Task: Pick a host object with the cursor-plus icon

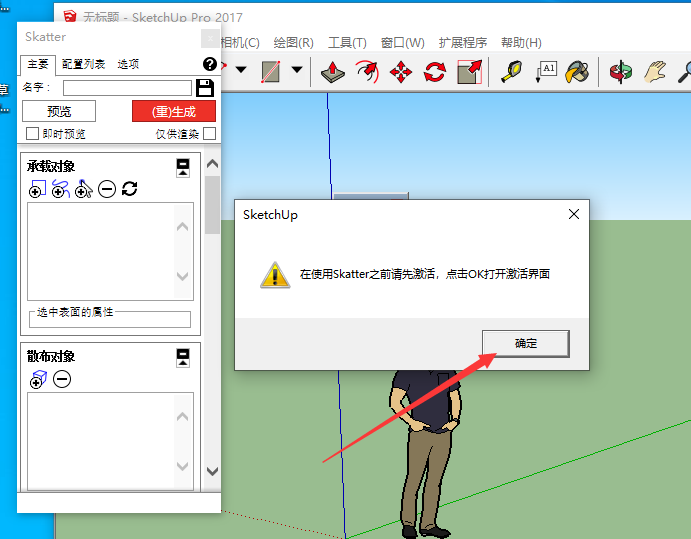Action: [x=84, y=189]
